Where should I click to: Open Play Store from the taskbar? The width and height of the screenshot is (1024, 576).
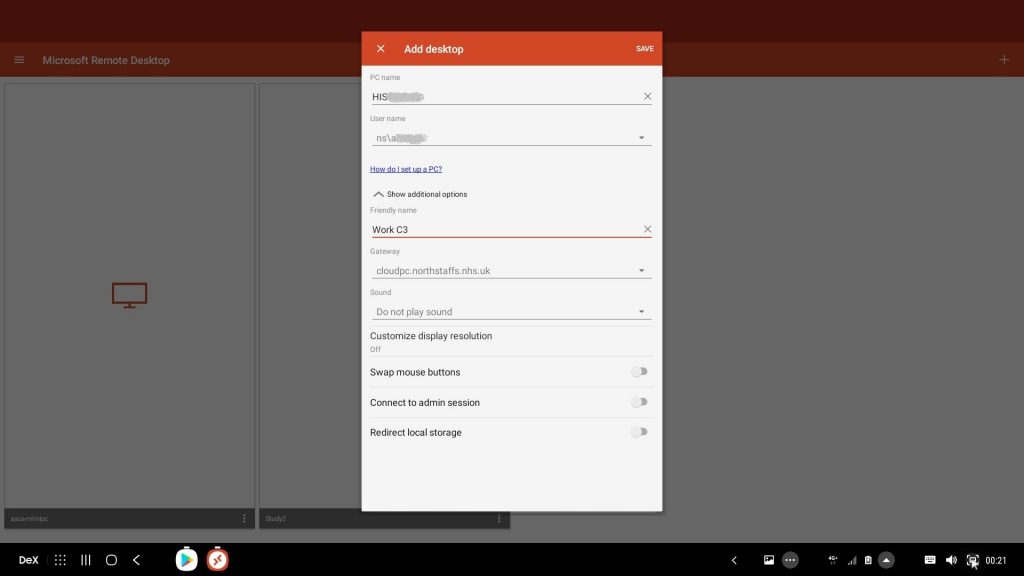(x=187, y=560)
